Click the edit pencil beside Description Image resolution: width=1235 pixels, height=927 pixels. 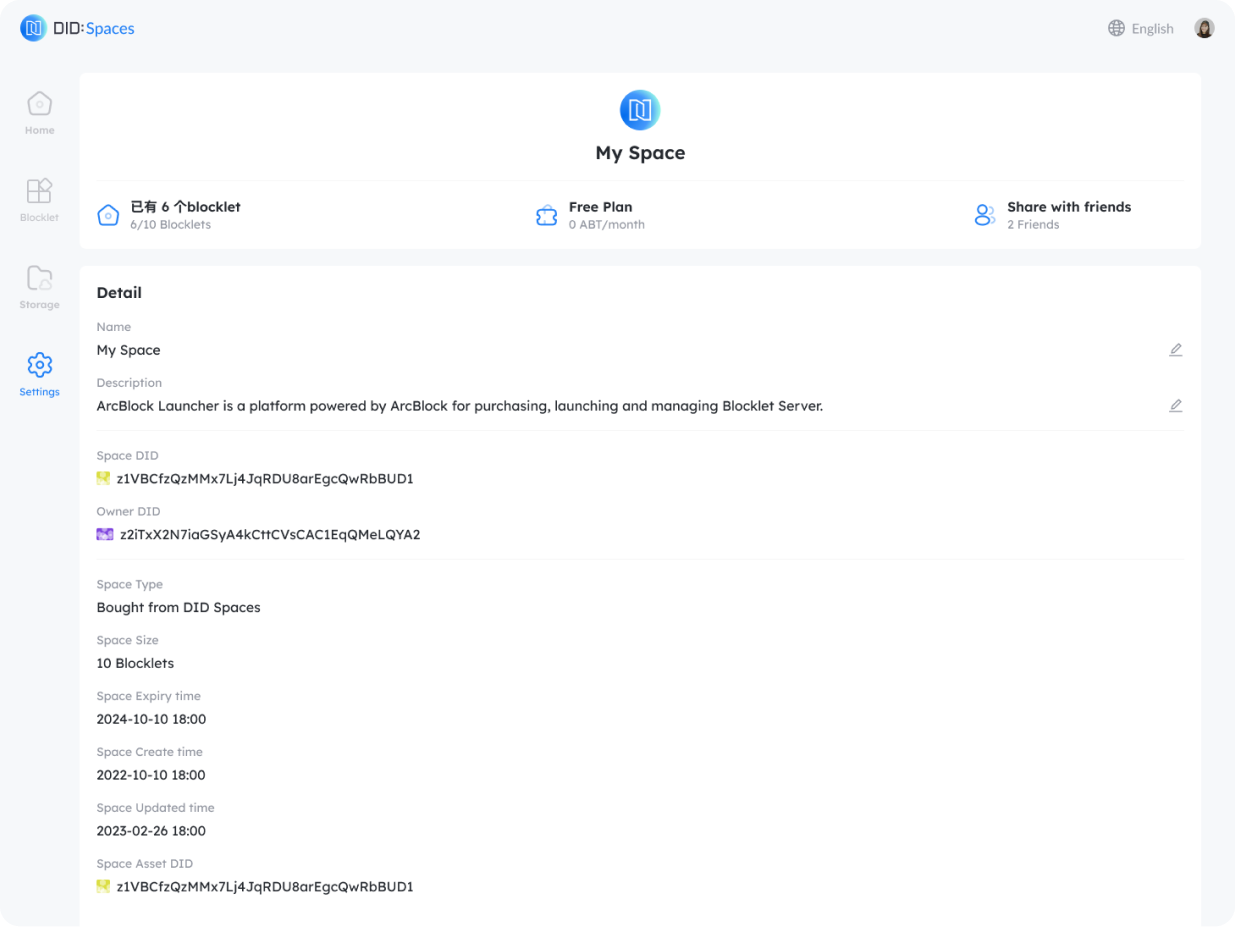pyautogui.click(x=1176, y=406)
